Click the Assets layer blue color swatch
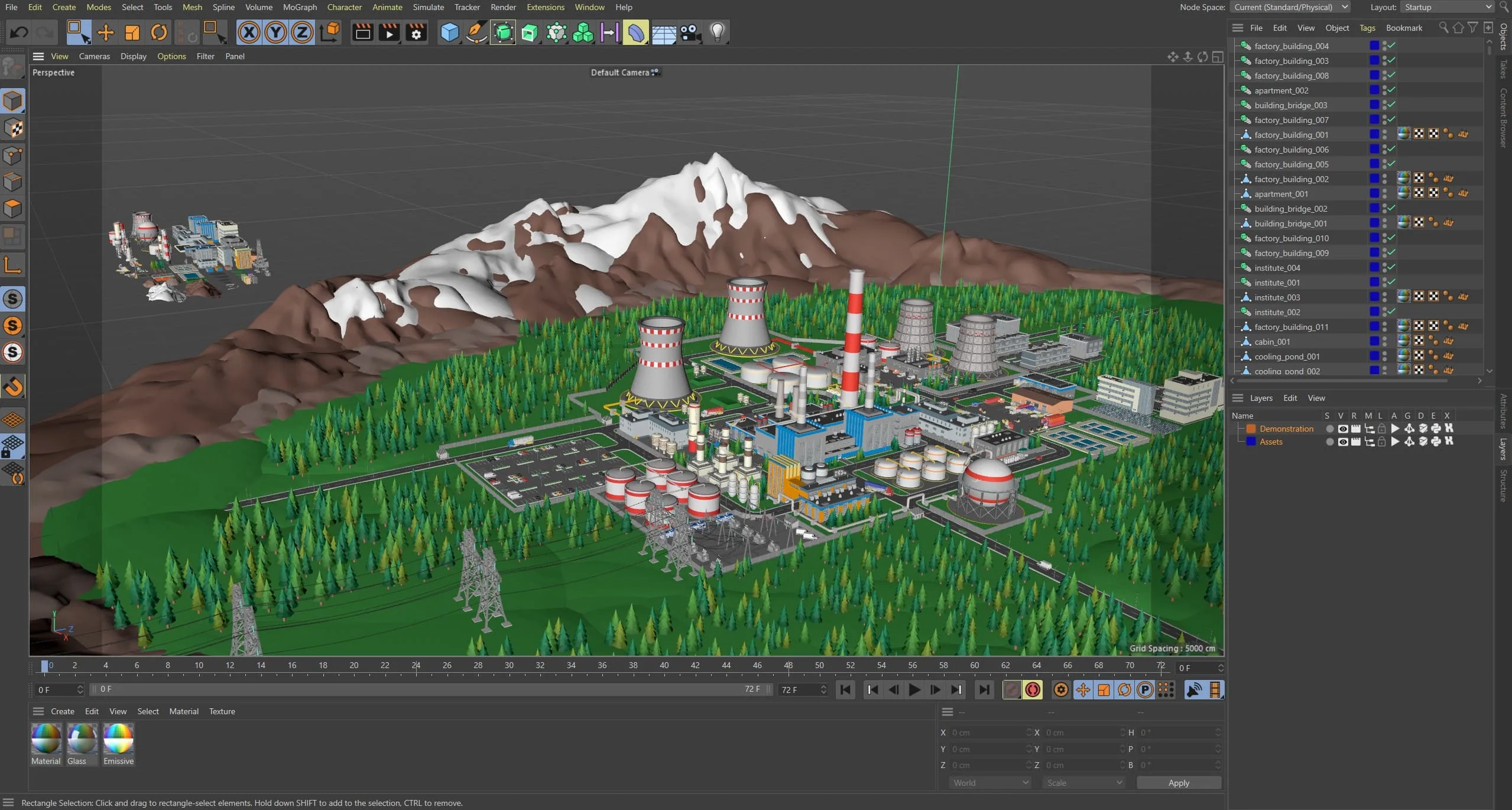 point(1251,442)
